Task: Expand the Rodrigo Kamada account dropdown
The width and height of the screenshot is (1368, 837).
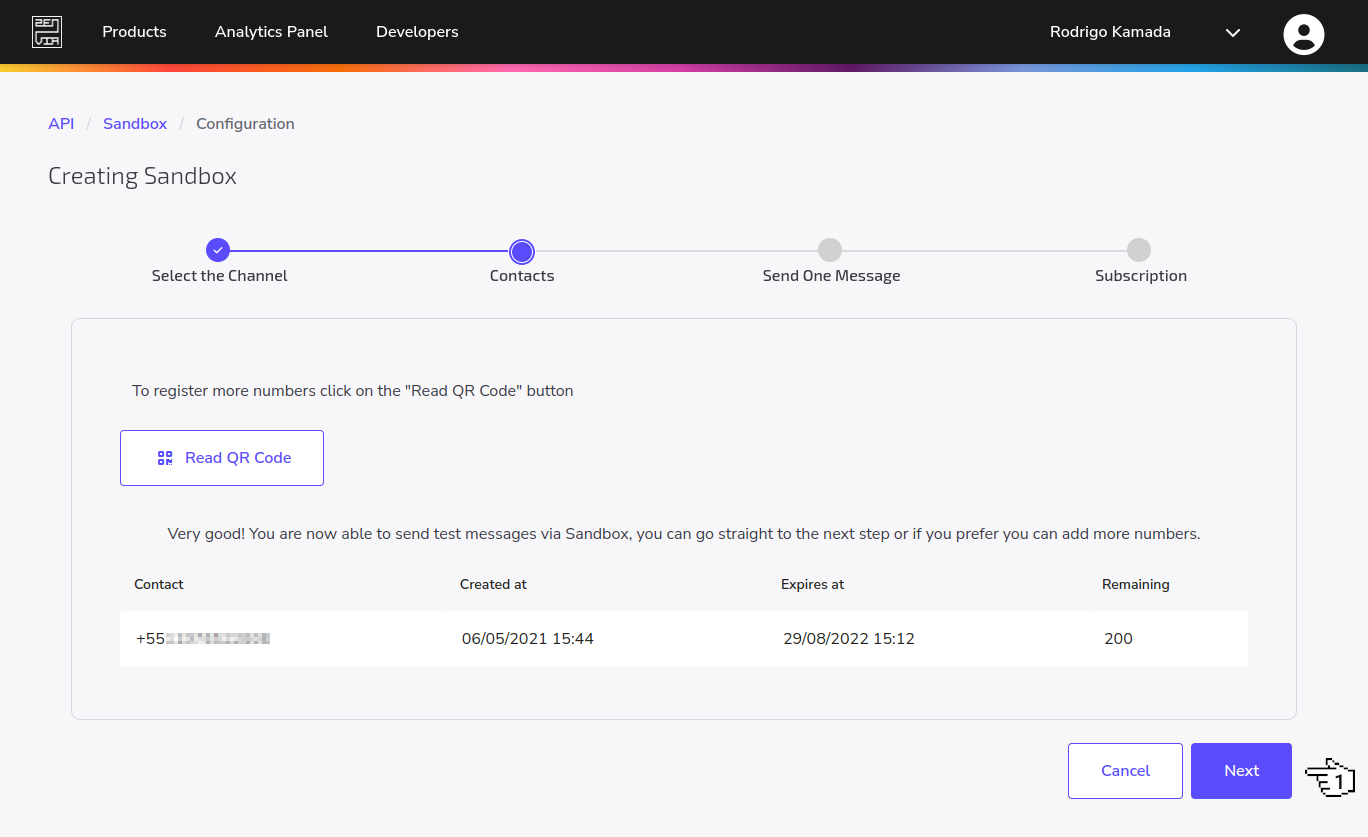Action: [x=1232, y=32]
